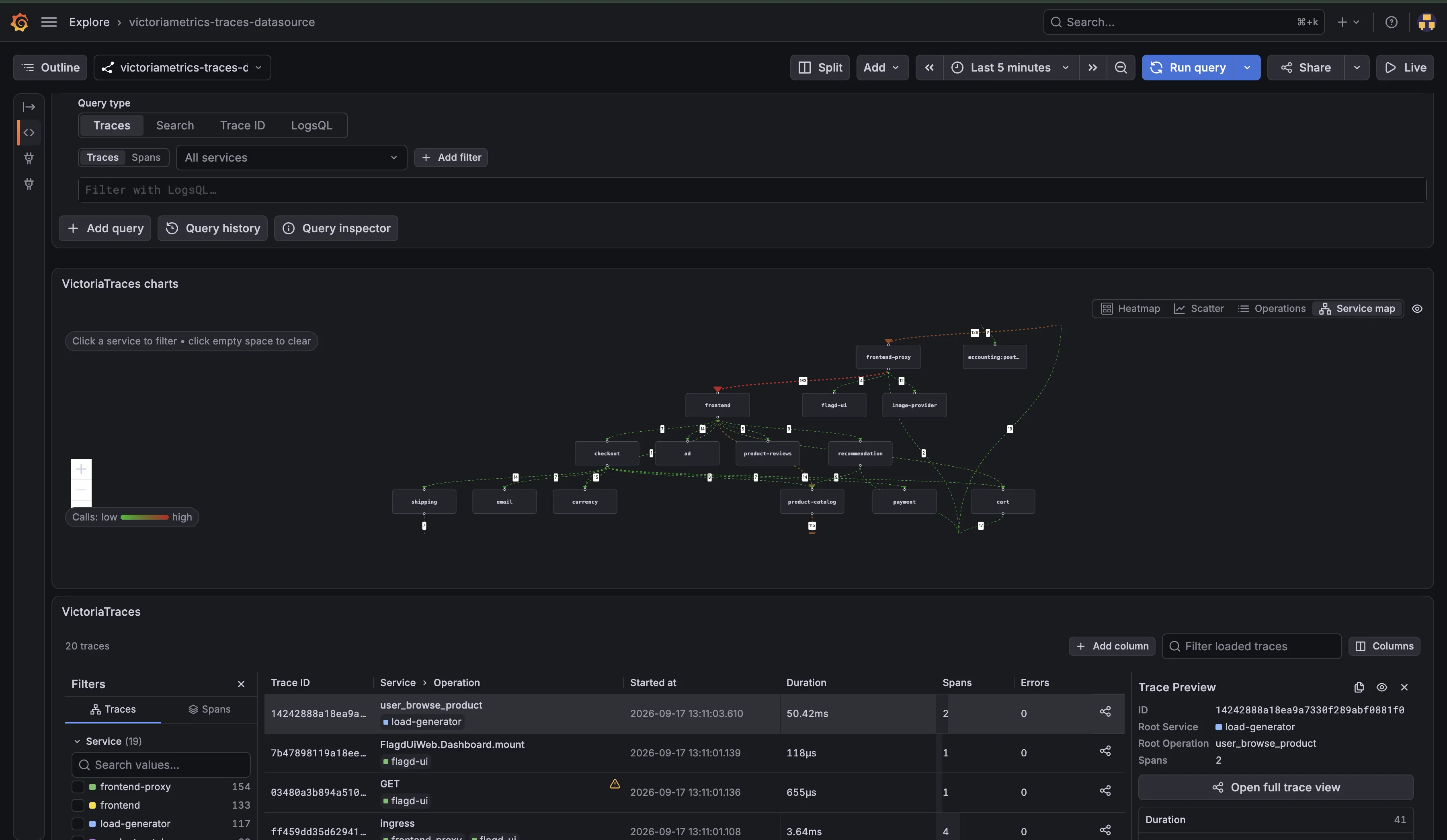Share the user_browse_product trace row
Viewport: 1447px width, 840px height.
(x=1105, y=711)
